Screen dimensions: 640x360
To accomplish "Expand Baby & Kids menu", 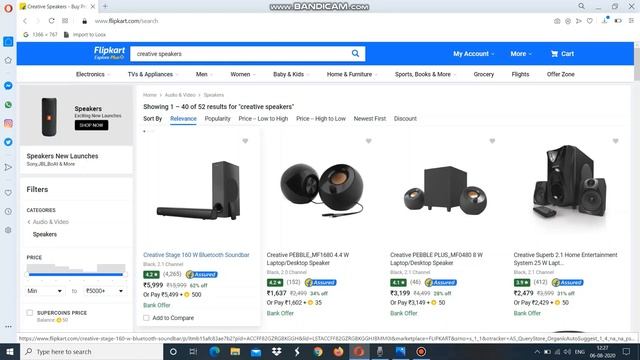I will (x=291, y=74).
